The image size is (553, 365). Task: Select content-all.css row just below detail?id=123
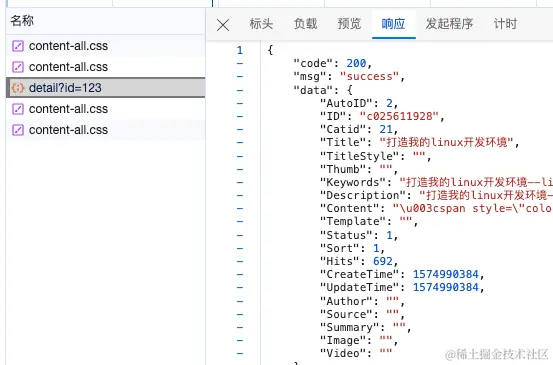point(105,109)
